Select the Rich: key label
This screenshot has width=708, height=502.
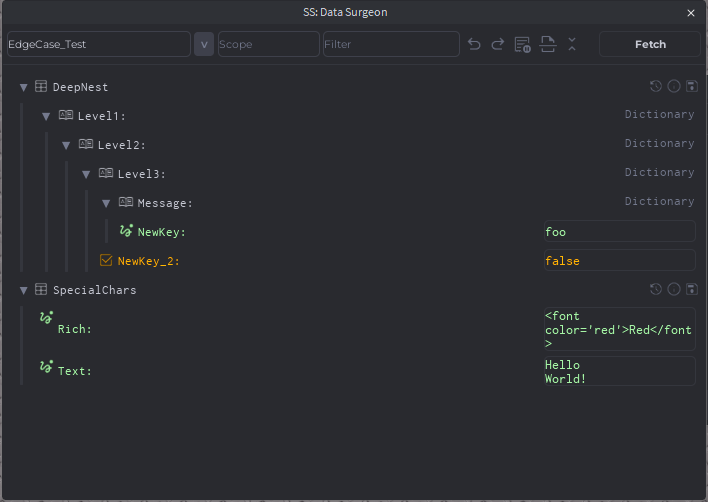click(75, 329)
